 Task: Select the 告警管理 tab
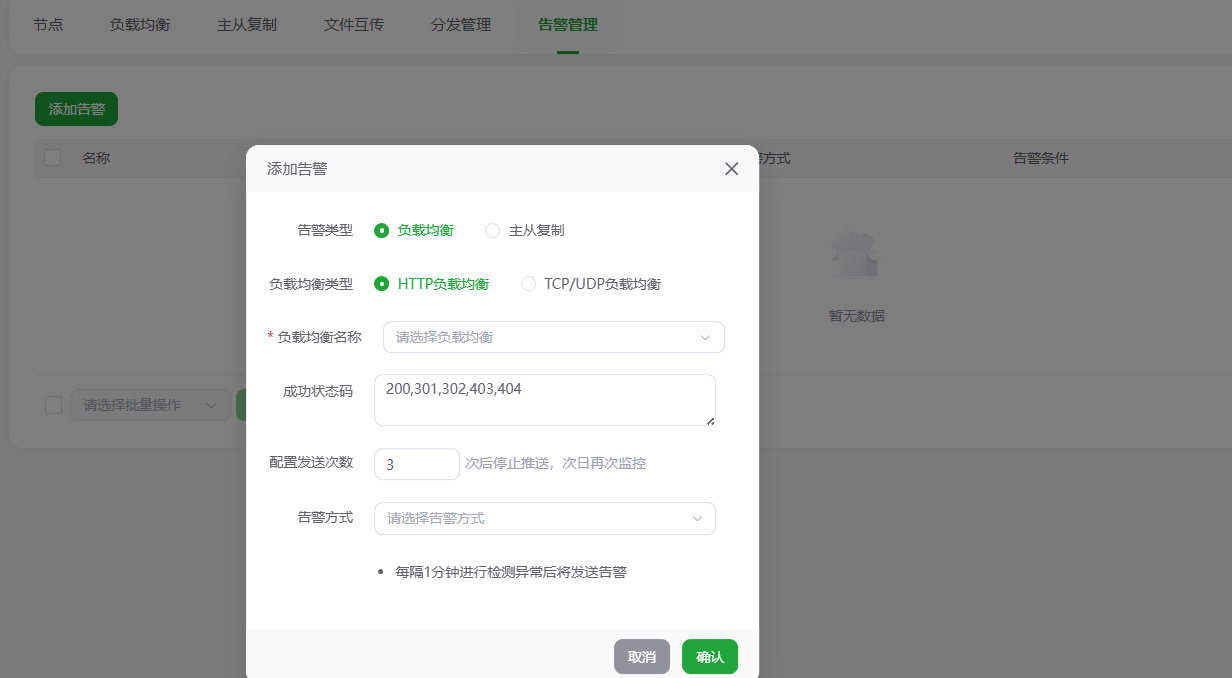click(567, 24)
